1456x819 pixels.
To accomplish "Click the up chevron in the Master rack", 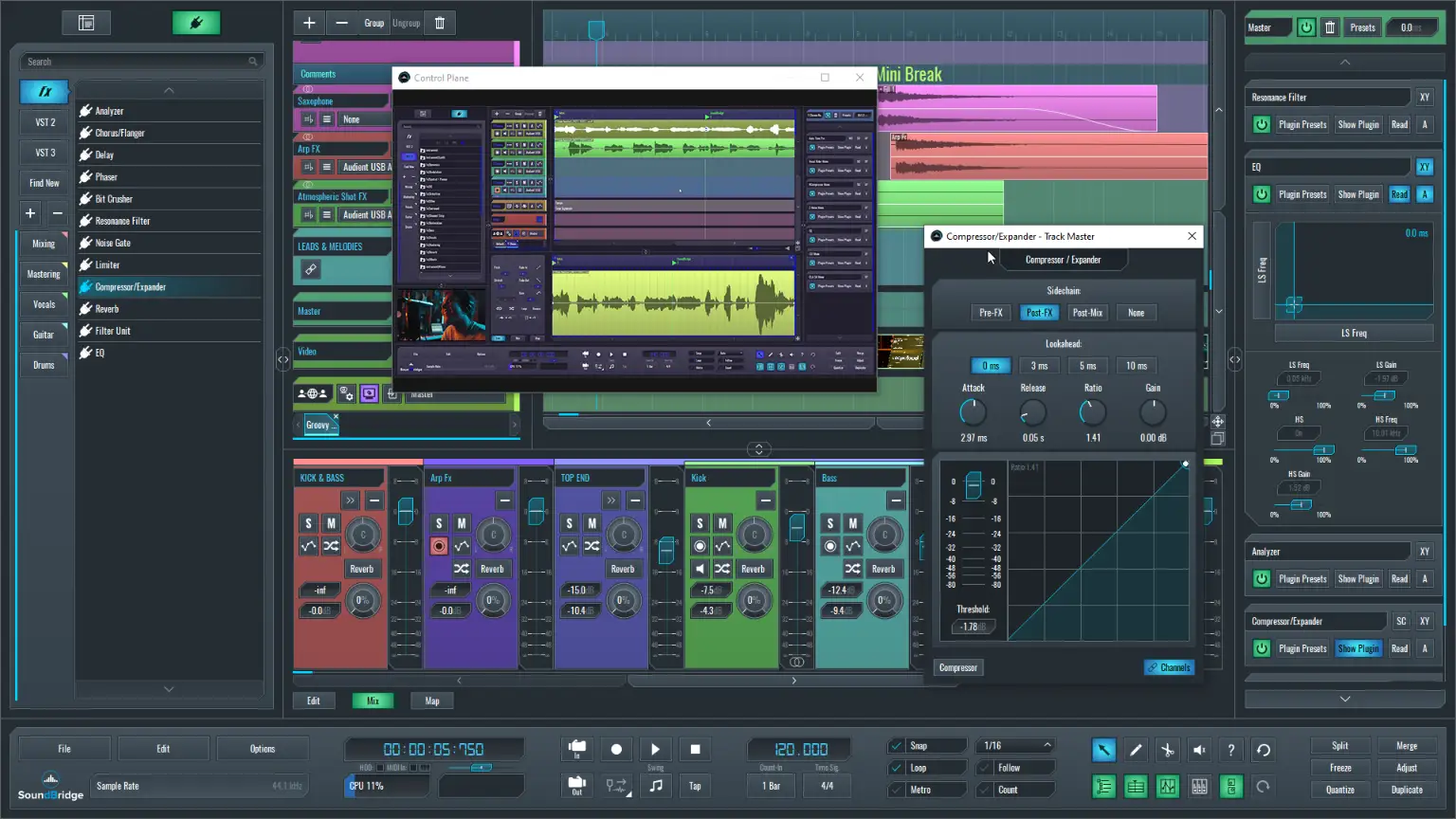I will (1344, 63).
